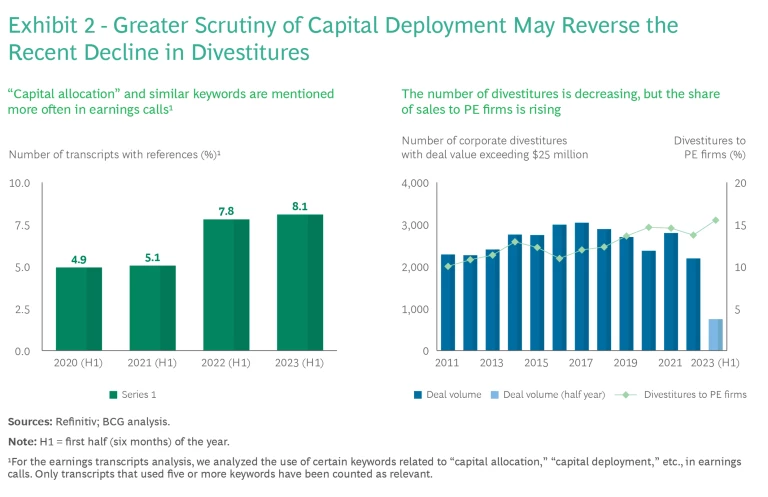Click the 2020 (H1) bar labeled 4.9
Viewport: 768px width, 497px height.
pos(78,309)
